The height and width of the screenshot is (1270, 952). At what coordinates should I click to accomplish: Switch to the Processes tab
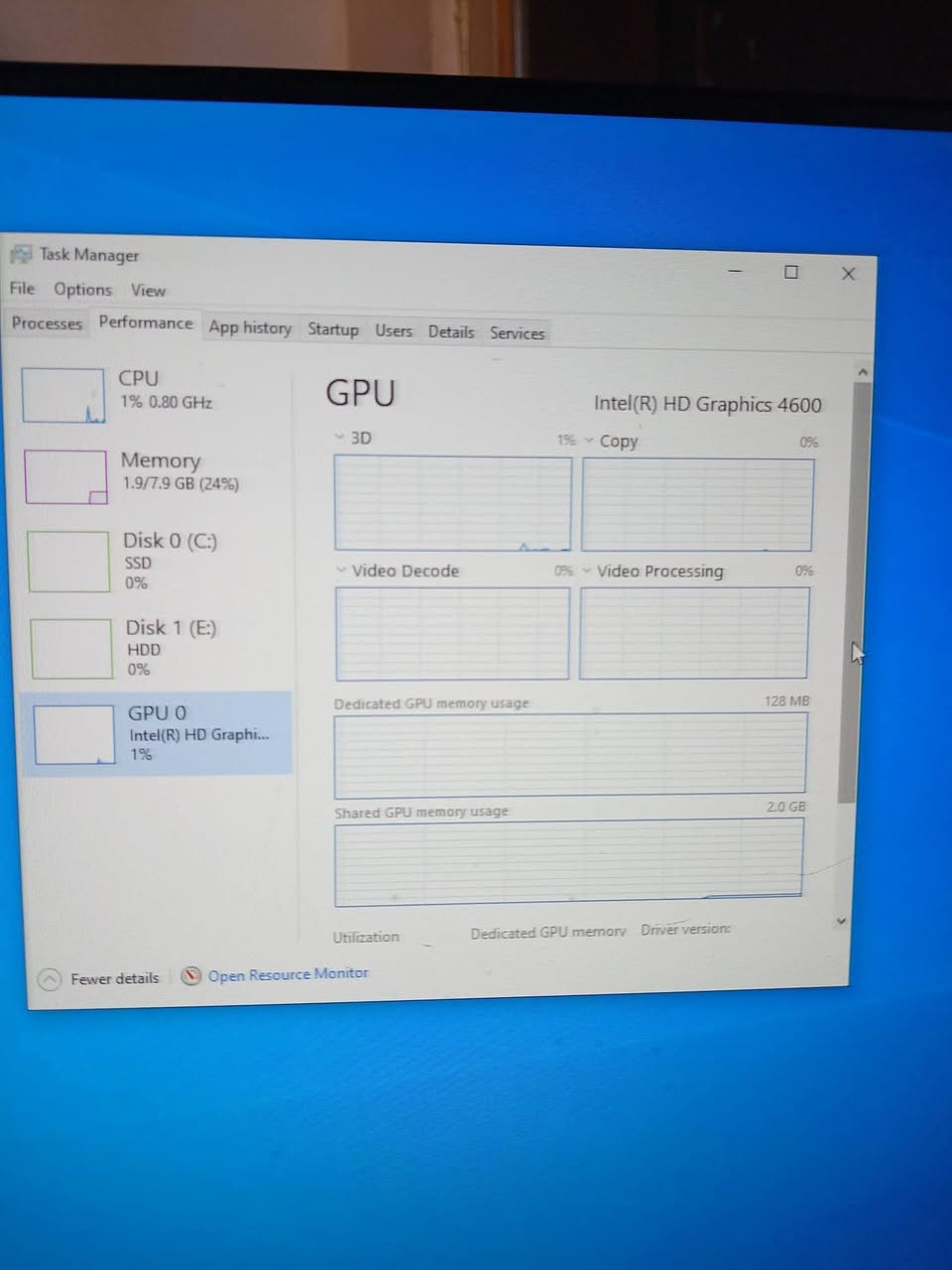[x=47, y=323]
